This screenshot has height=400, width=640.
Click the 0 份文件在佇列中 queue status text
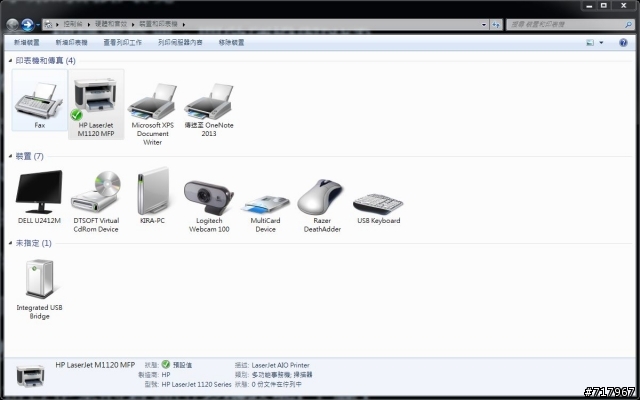point(276,384)
